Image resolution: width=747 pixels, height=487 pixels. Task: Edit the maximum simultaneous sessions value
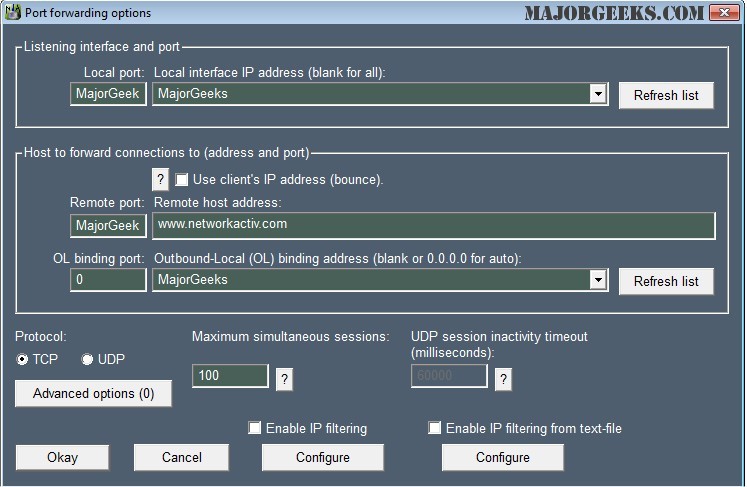[230, 376]
